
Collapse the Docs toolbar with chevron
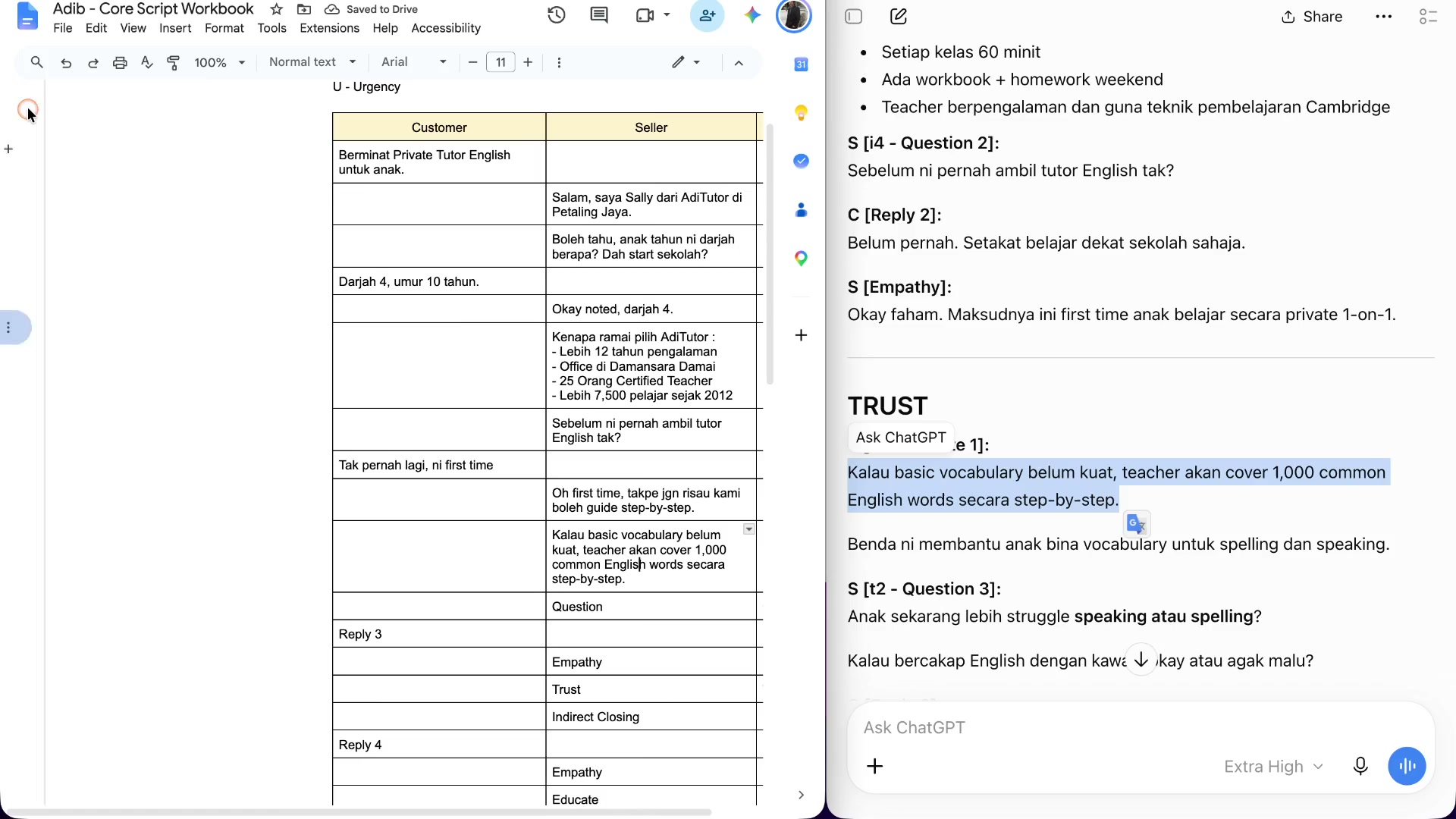click(739, 63)
